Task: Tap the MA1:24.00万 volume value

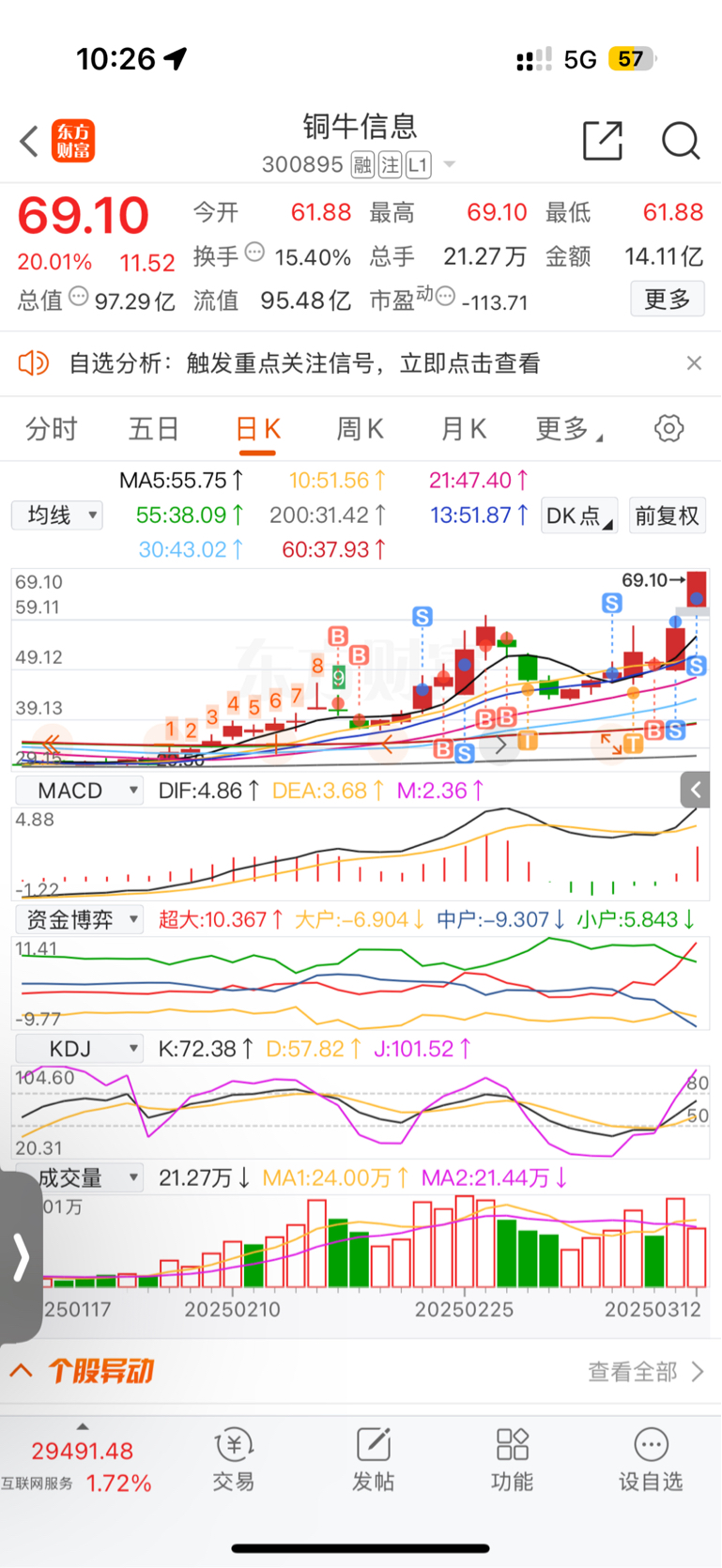Action: point(335,1177)
